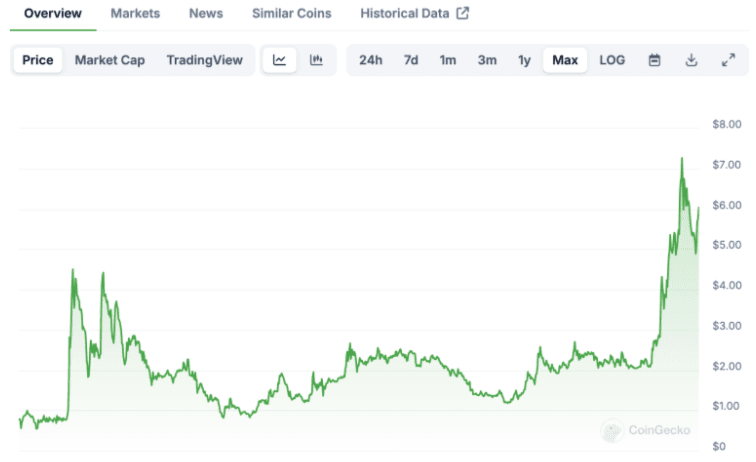Open the Similar Coins tab

[x=291, y=14]
